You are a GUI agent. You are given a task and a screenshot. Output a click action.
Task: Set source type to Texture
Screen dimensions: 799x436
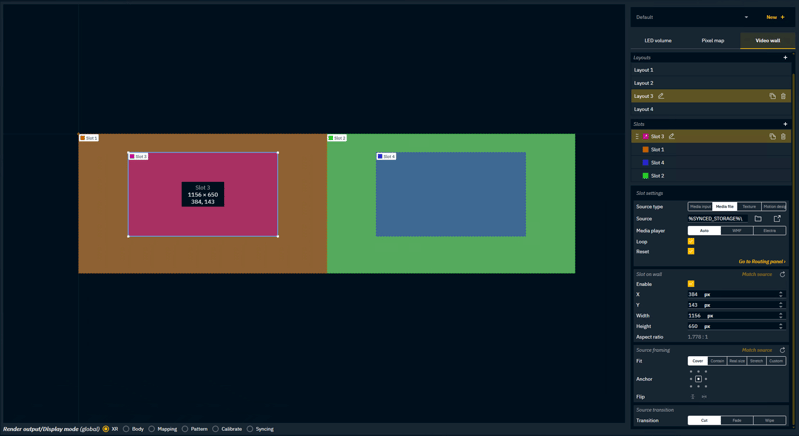(749, 206)
